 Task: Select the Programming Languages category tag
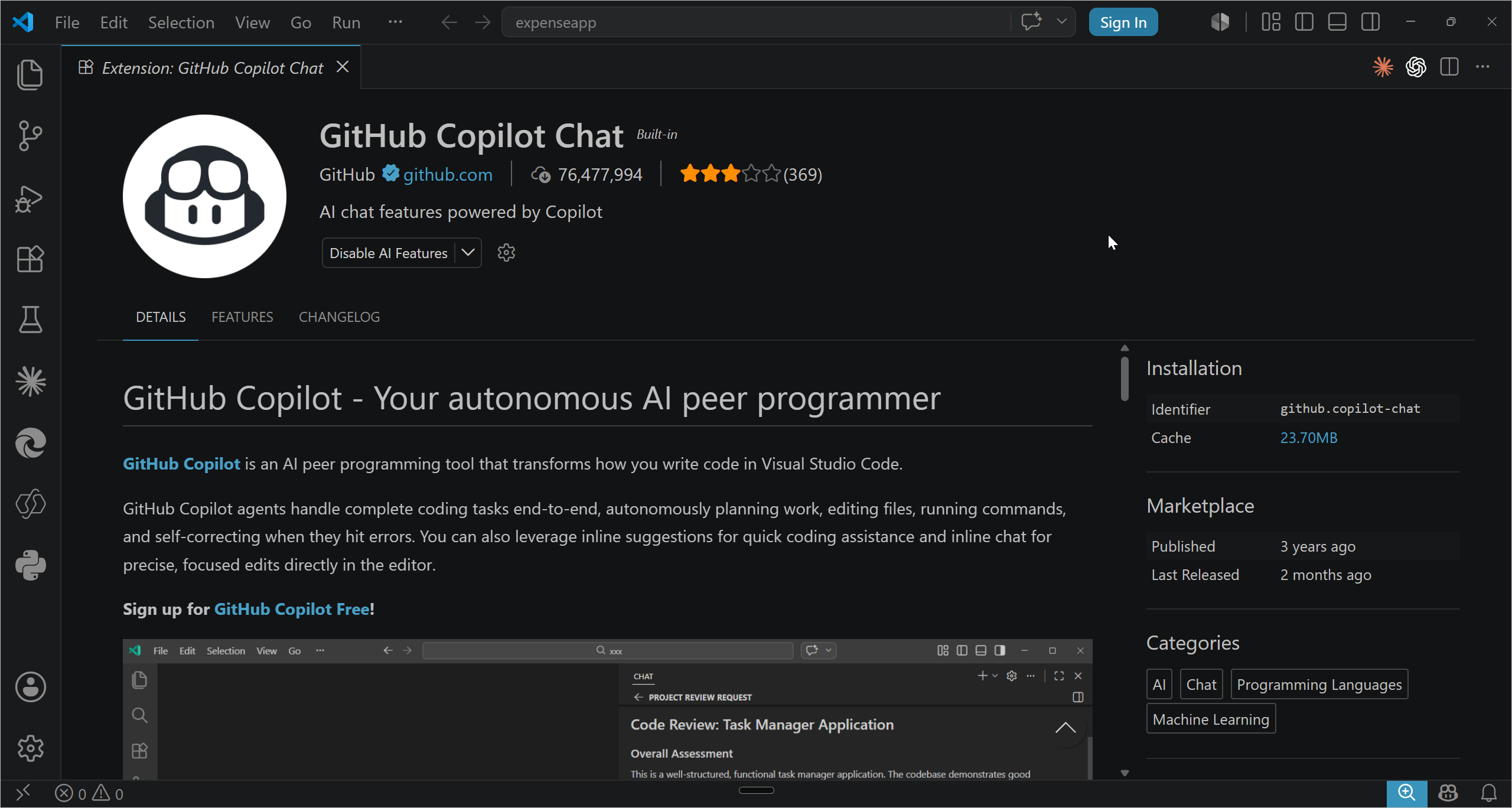[x=1319, y=685]
